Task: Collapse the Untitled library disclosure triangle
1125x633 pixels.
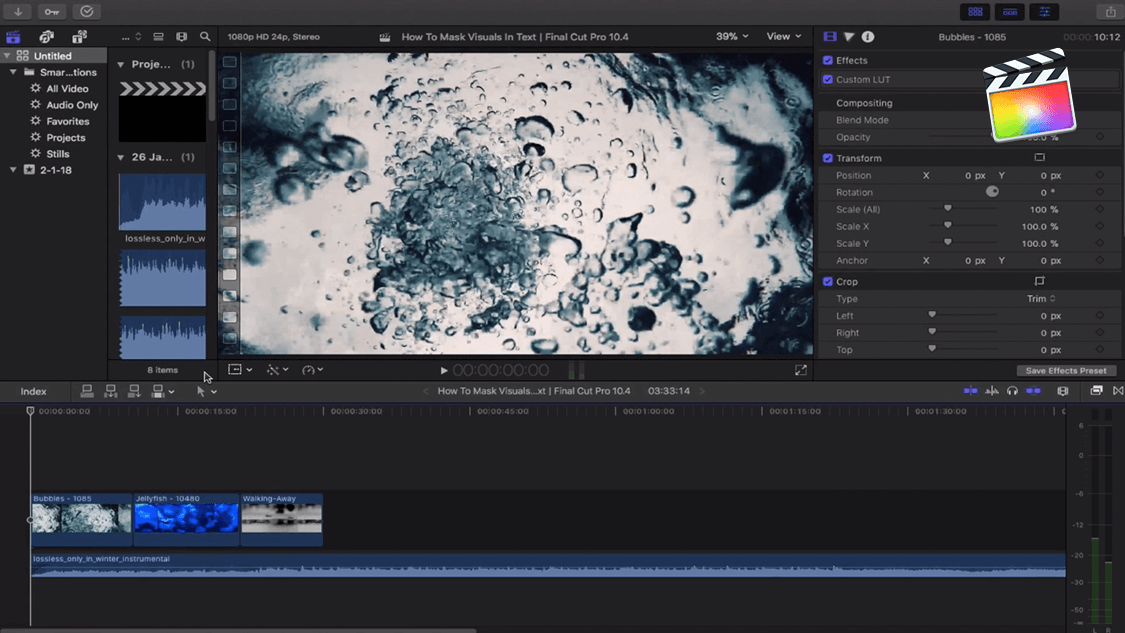Action: pos(8,56)
